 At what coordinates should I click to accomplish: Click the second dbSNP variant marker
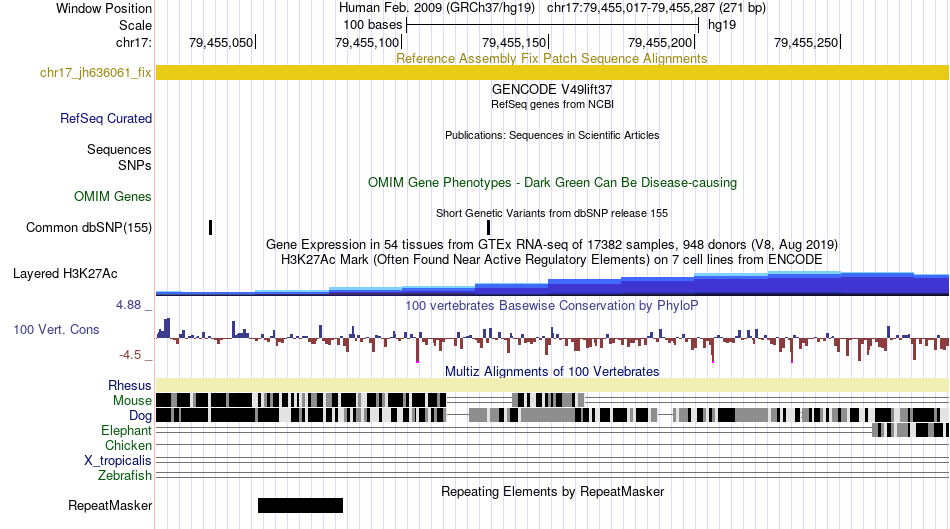(x=488, y=228)
